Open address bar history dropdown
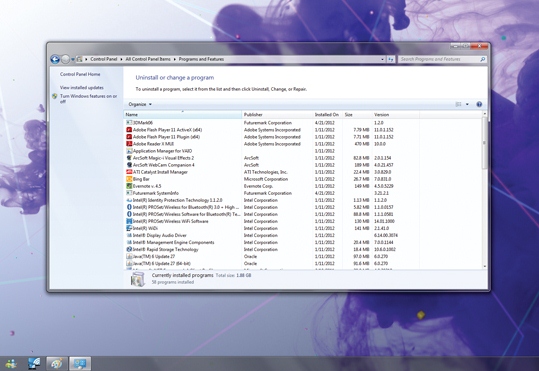 (382, 59)
